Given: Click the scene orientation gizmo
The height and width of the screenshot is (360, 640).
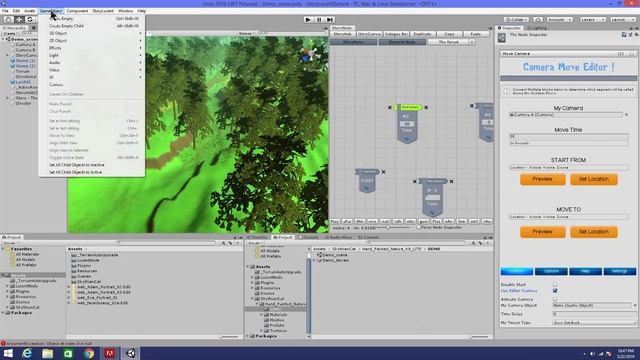Looking at the screenshot, I should click(311, 55).
